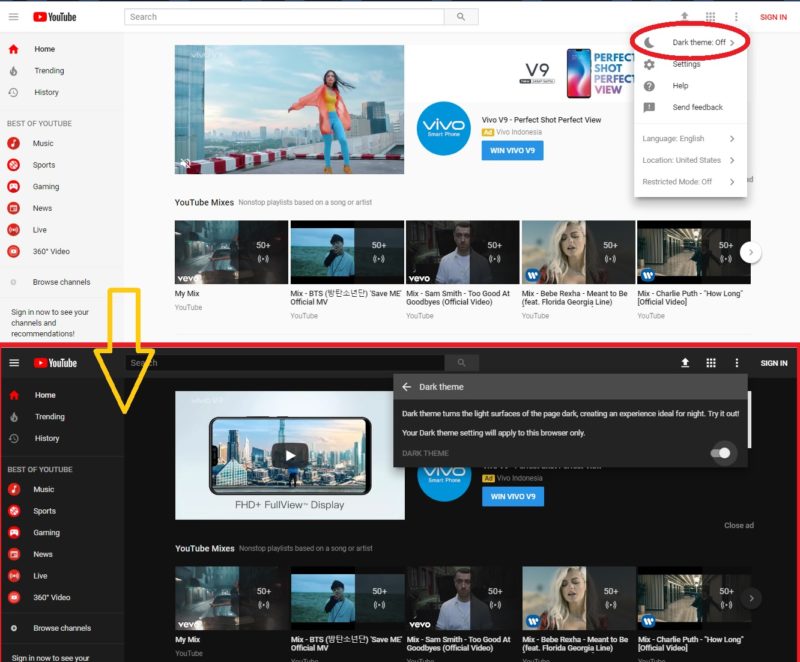Open Trending flame icon in dark-theme sidebar

click(x=14, y=417)
